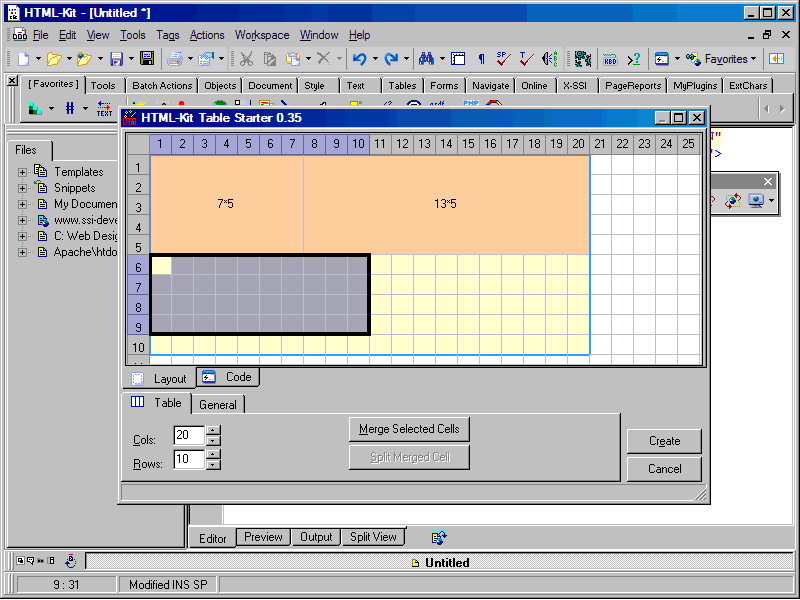Expand the Snippets tree node
Screen dimensions: 800x600
(x=22, y=188)
